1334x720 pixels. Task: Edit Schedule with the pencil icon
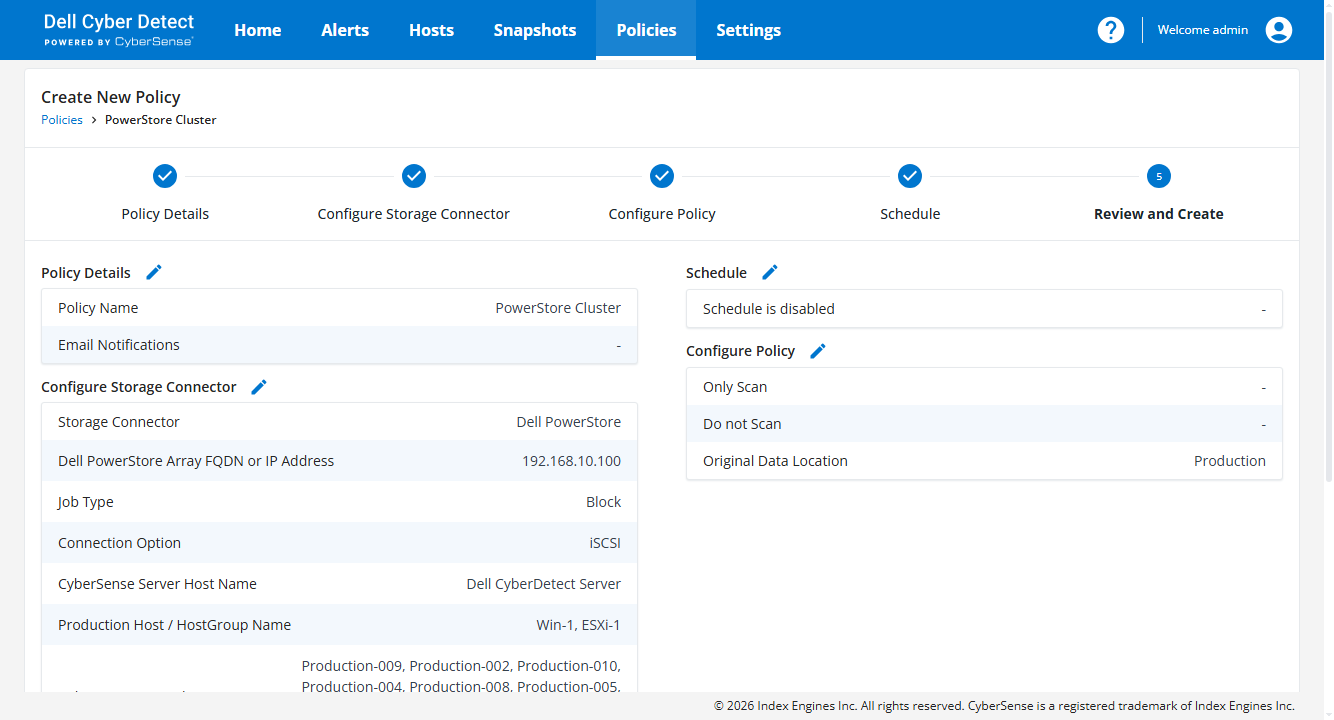(770, 272)
